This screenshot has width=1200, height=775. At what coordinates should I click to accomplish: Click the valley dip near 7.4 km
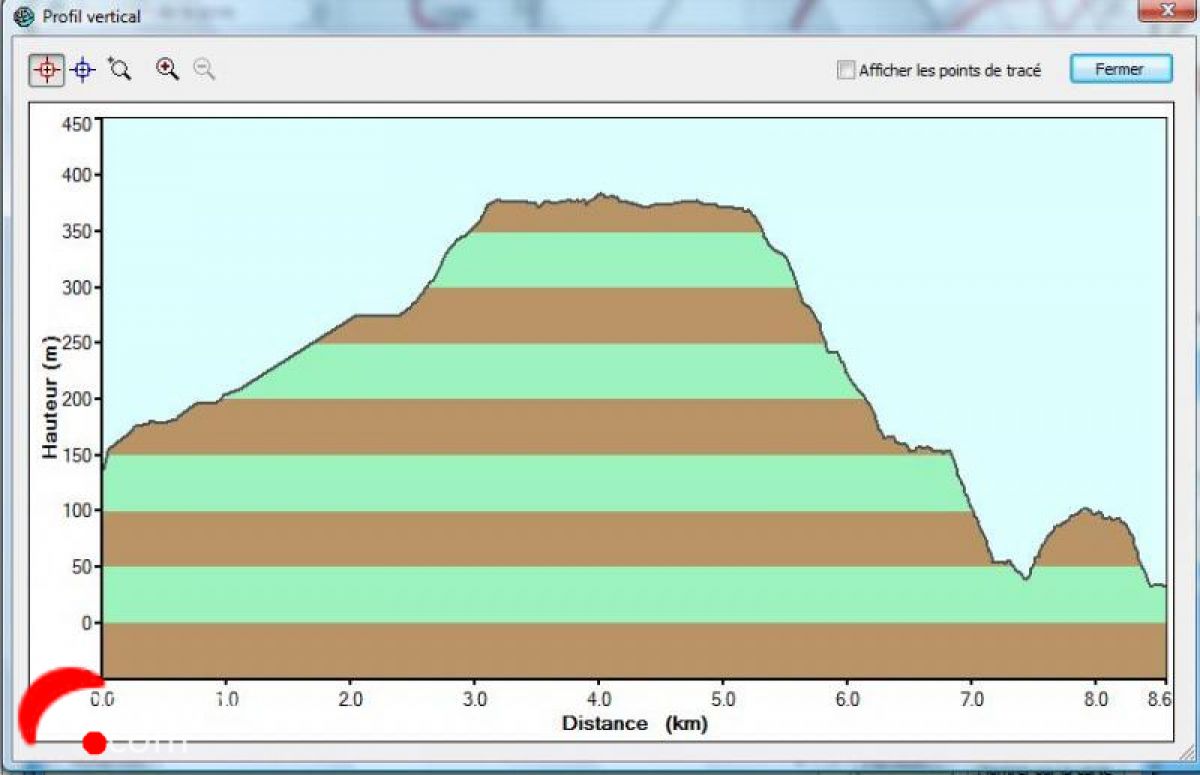click(x=1025, y=578)
